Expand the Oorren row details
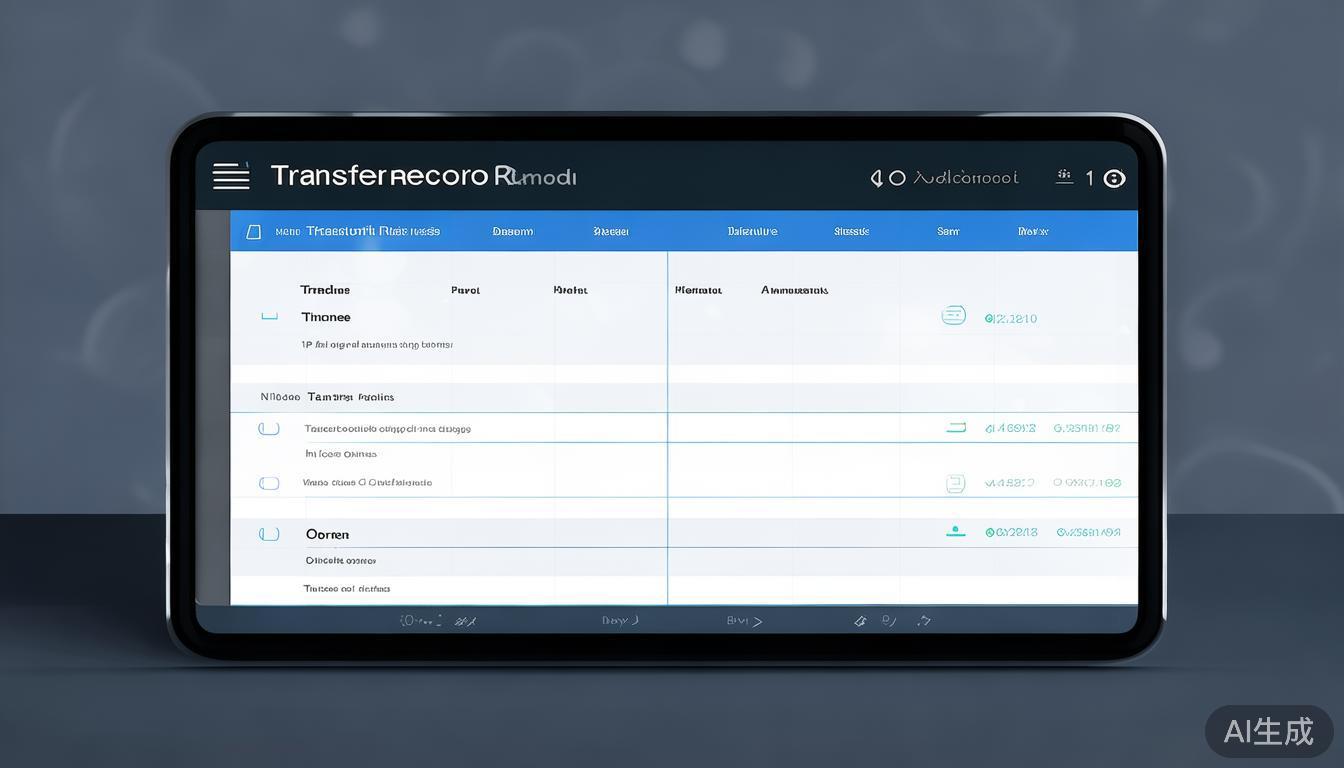 tap(327, 534)
